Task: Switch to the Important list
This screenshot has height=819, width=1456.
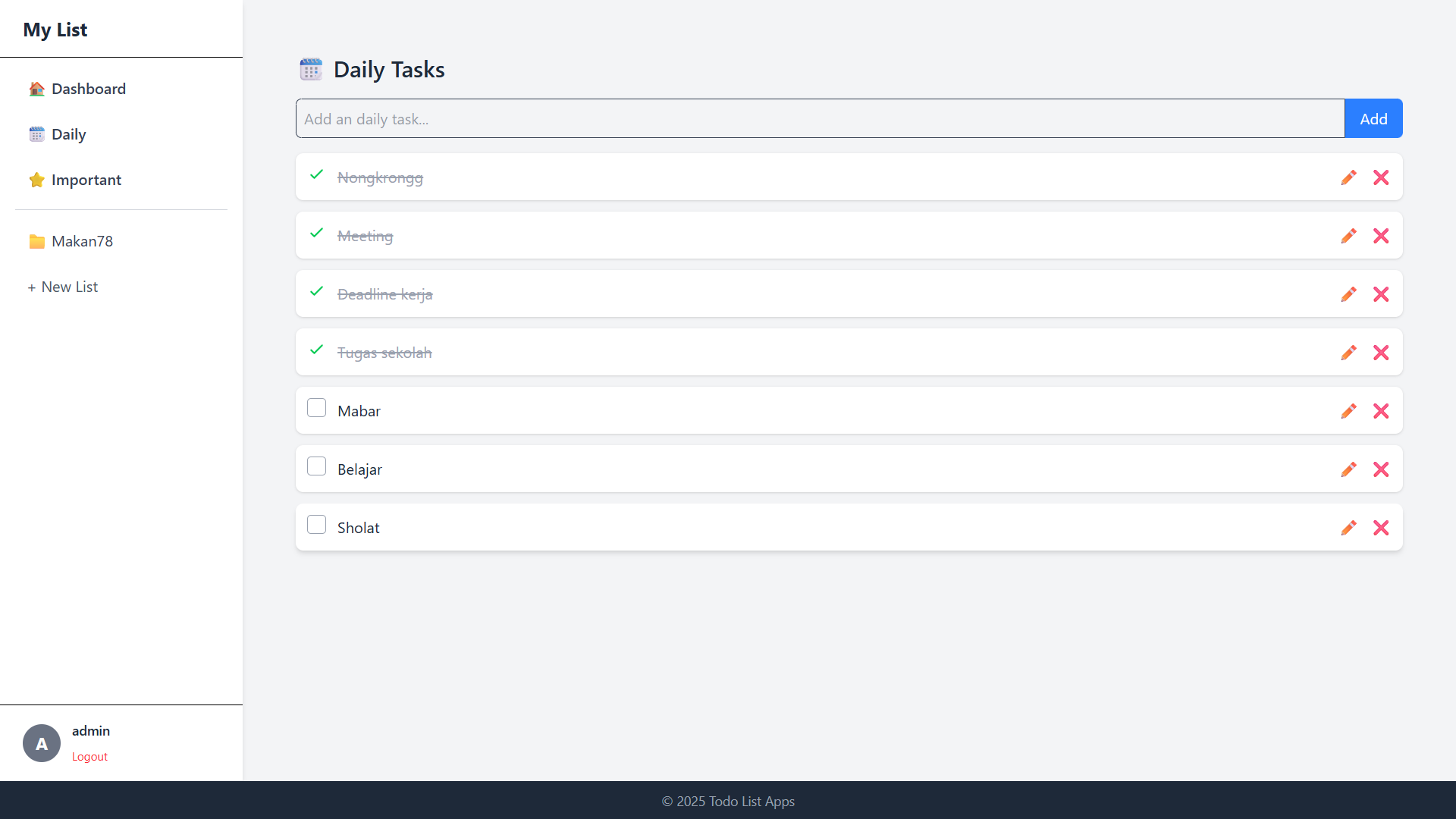Action: point(86,180)
